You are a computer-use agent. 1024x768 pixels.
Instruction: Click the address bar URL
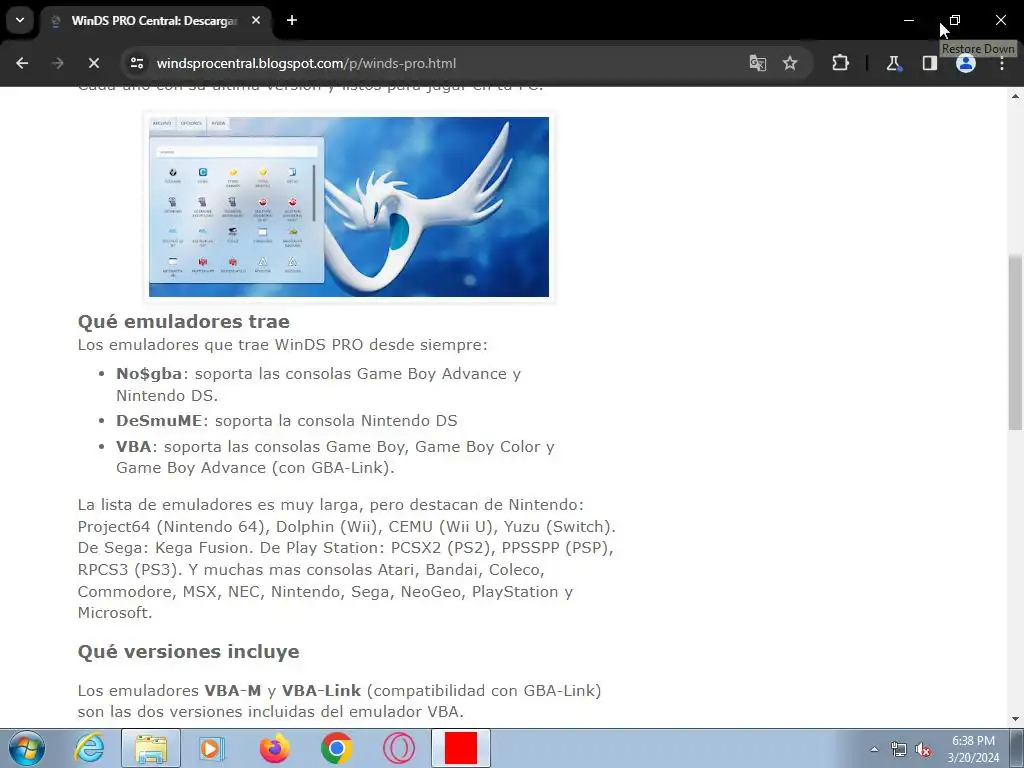pyautogui.click(x=306, y=63)
